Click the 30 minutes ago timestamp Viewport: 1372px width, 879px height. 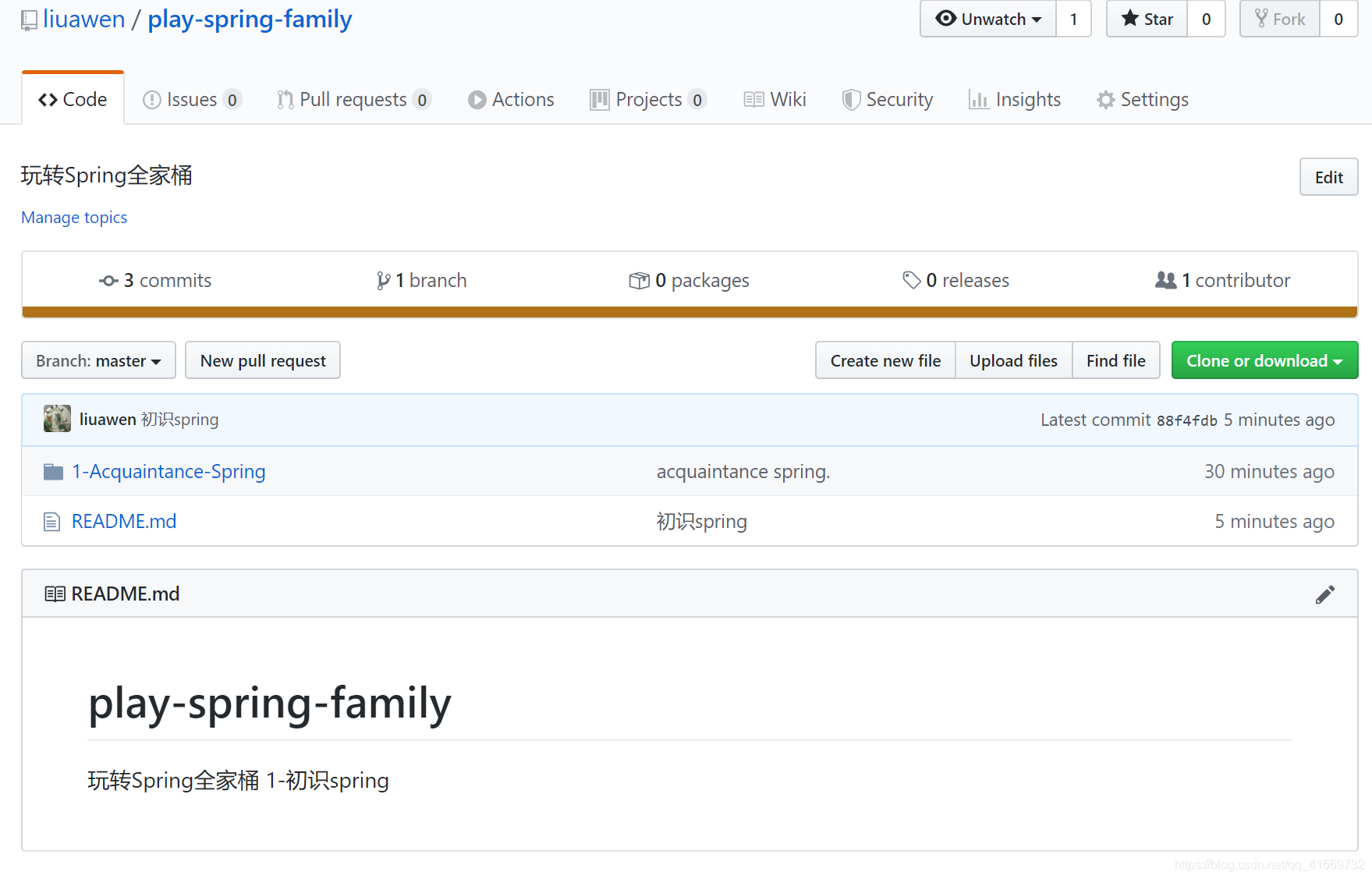(1269, 472)
